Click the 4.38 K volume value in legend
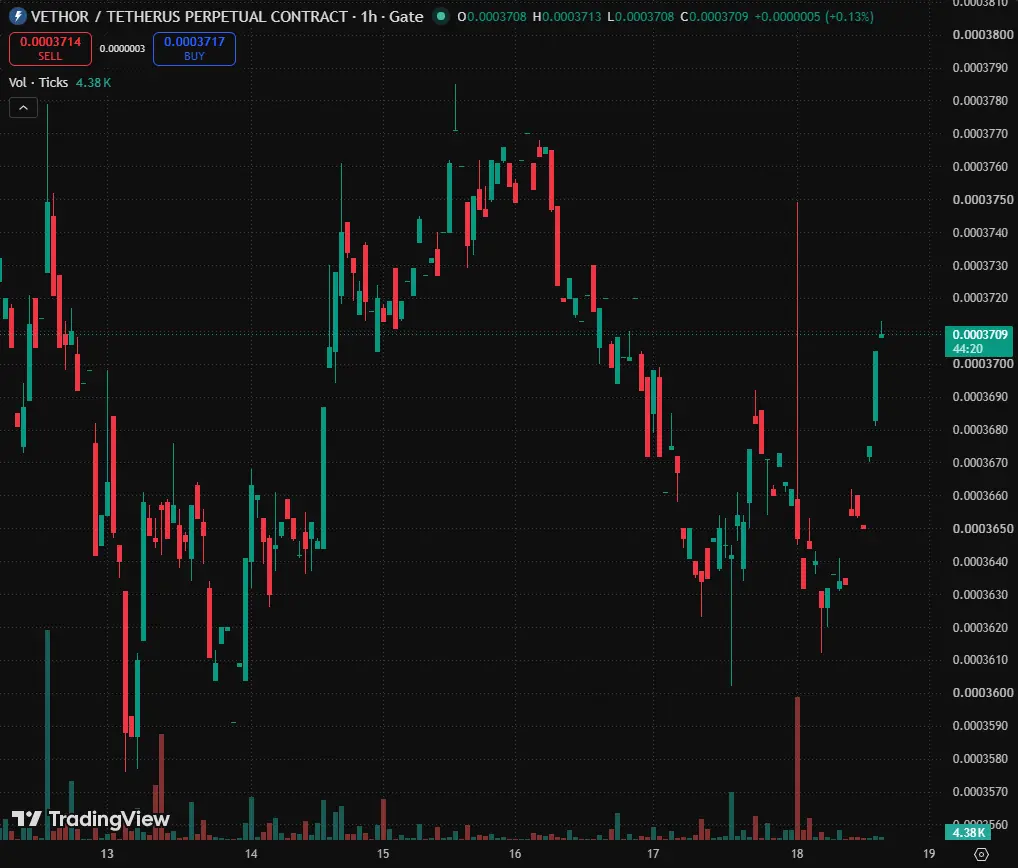Screen dimensions: 1018x868 (x=93, y=82)
